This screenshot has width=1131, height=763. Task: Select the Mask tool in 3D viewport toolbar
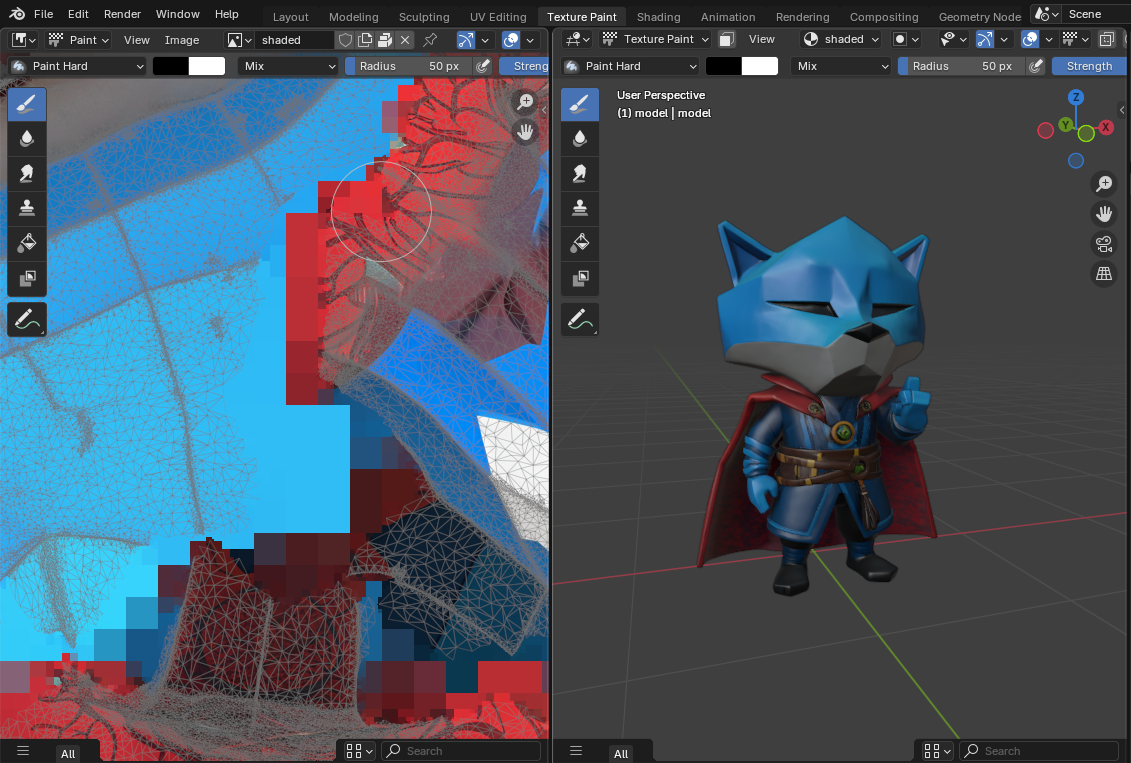580,278
